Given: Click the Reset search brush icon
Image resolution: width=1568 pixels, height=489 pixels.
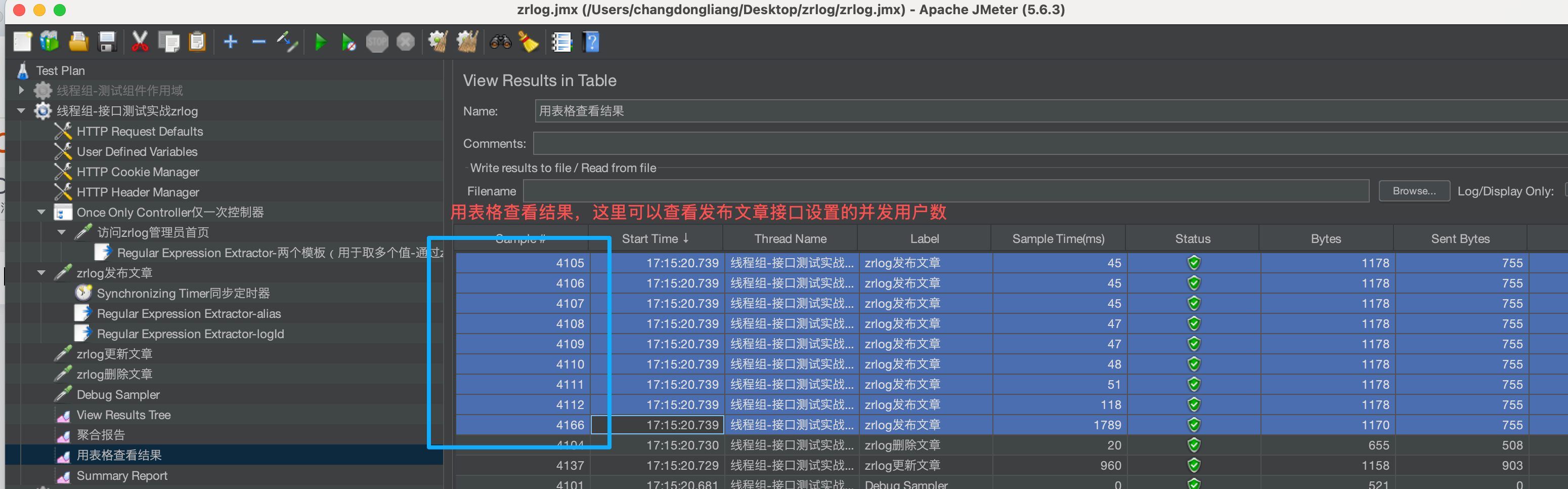Looking at the screenshot, I should (529, 42).
